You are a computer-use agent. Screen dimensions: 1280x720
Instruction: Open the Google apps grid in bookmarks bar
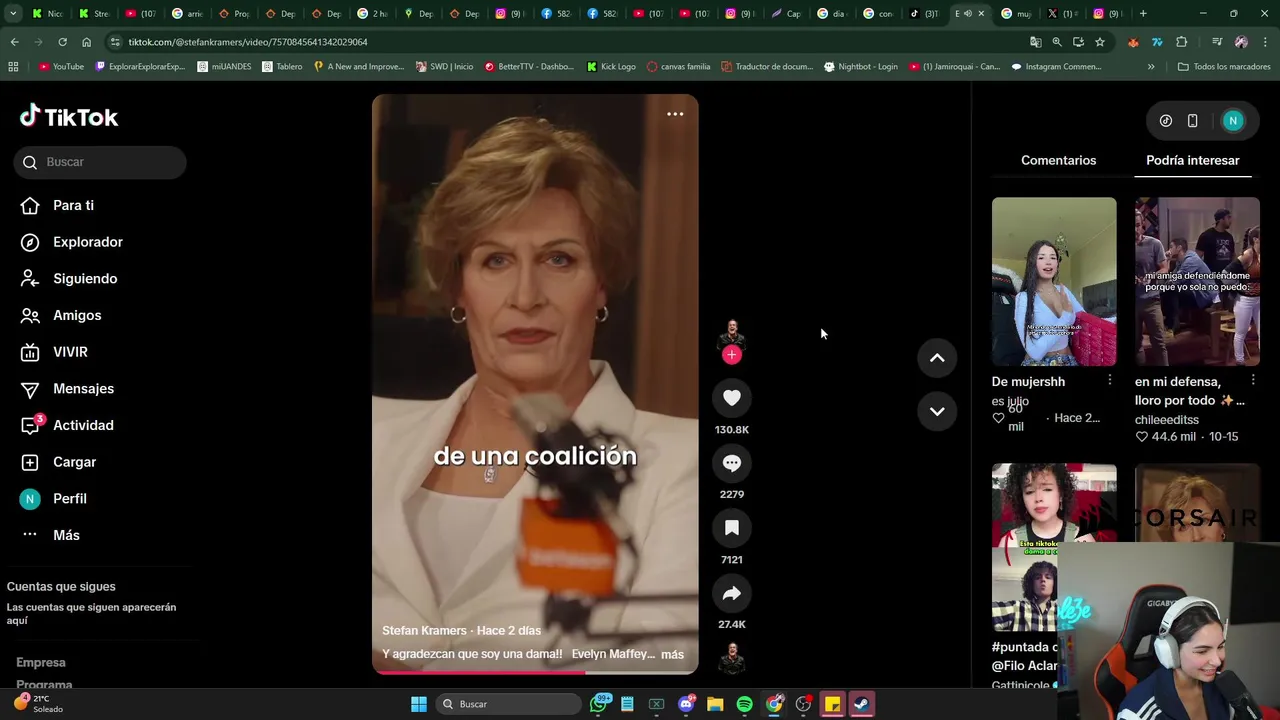13,67
